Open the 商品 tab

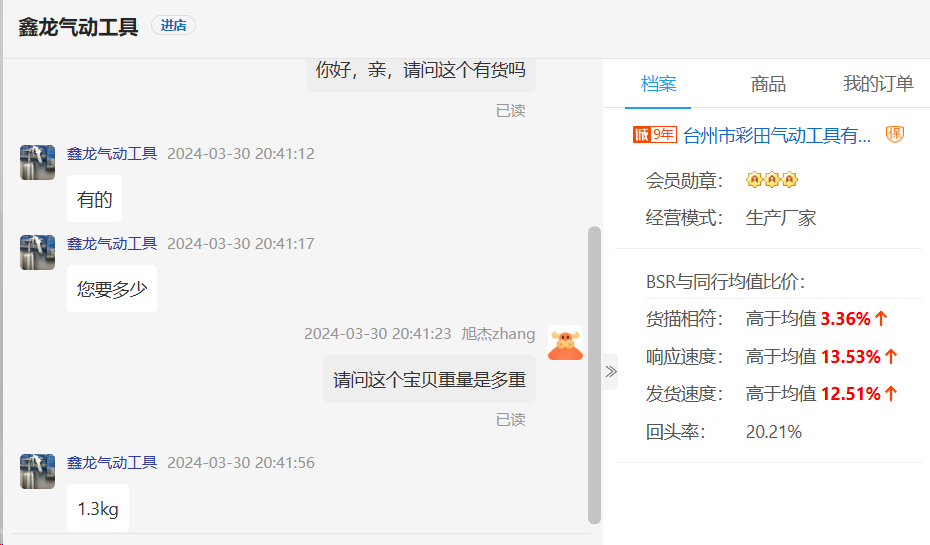coord(768,84)
